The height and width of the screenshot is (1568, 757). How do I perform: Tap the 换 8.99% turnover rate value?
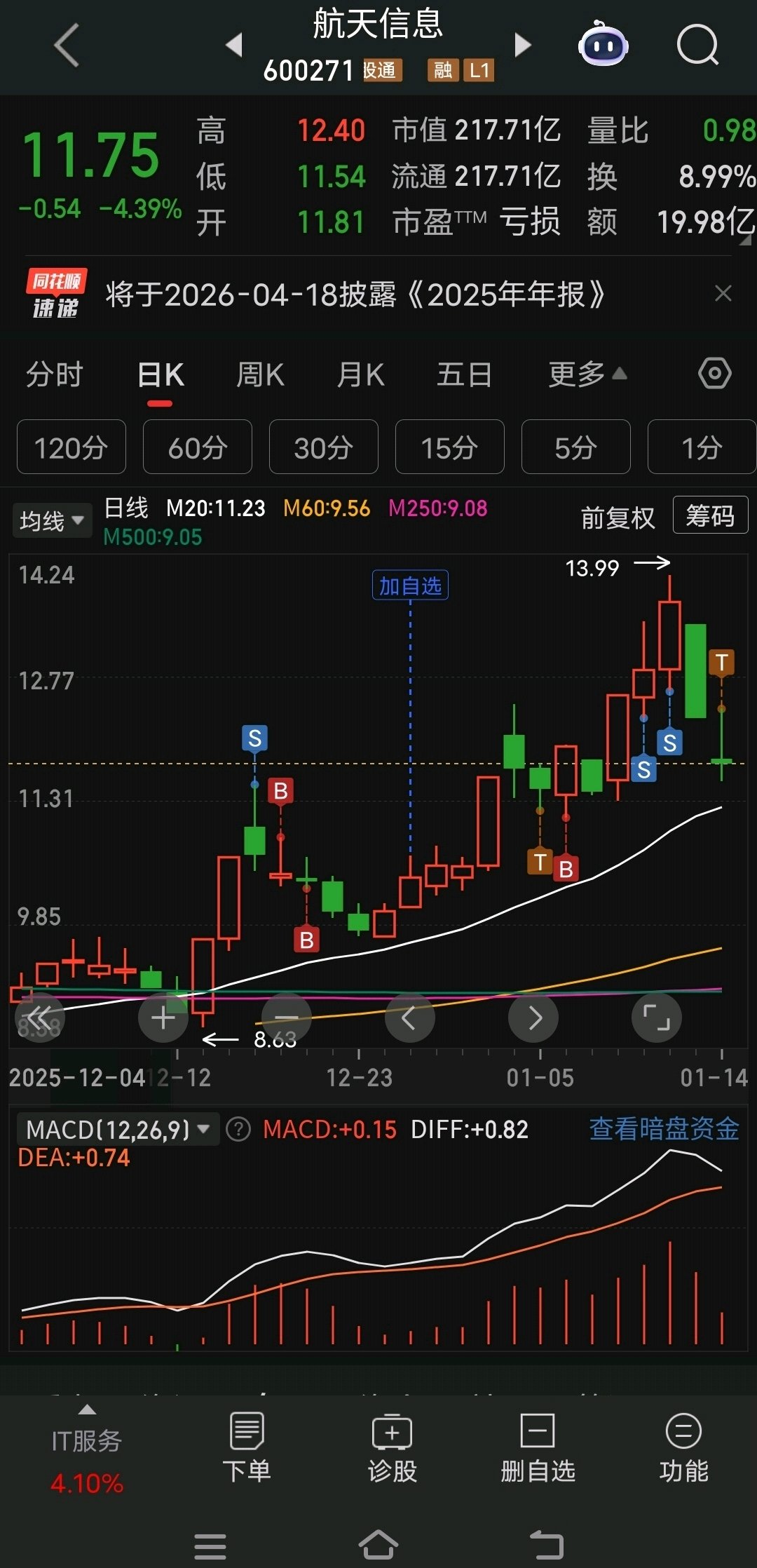[671, 176]
